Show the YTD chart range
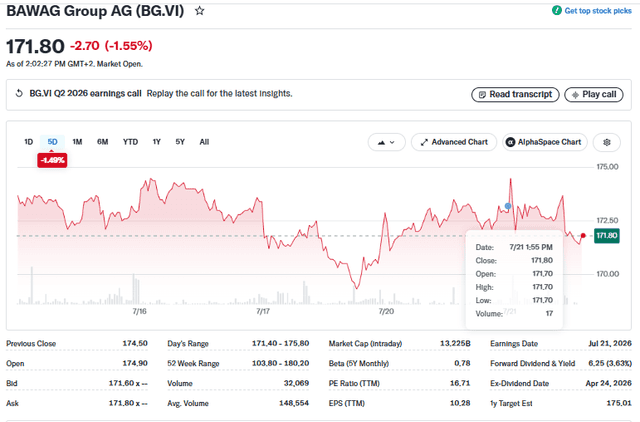The image size is (640, 422). tap(130, 142)
